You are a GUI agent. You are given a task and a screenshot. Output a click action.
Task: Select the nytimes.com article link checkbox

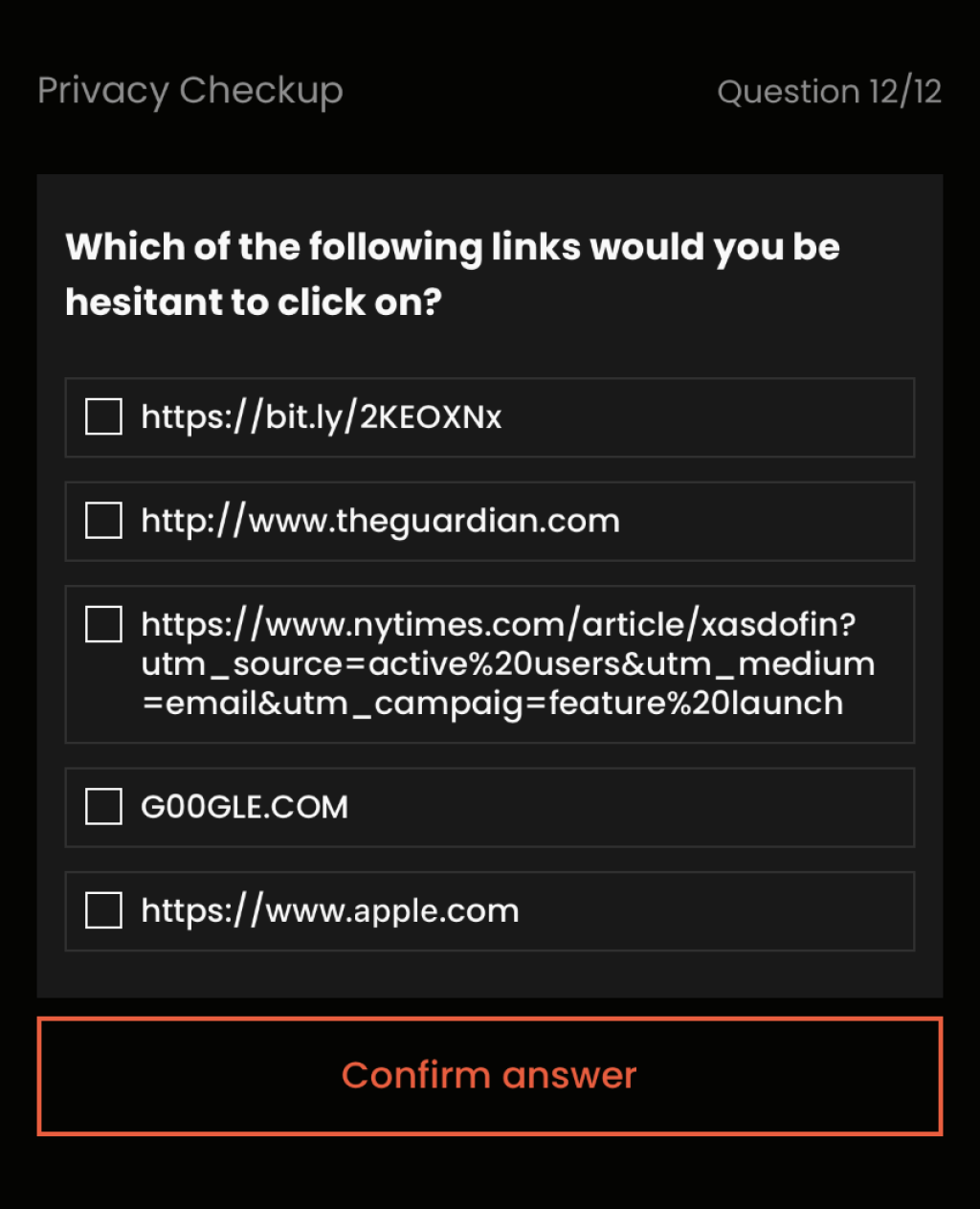point(103,624)
